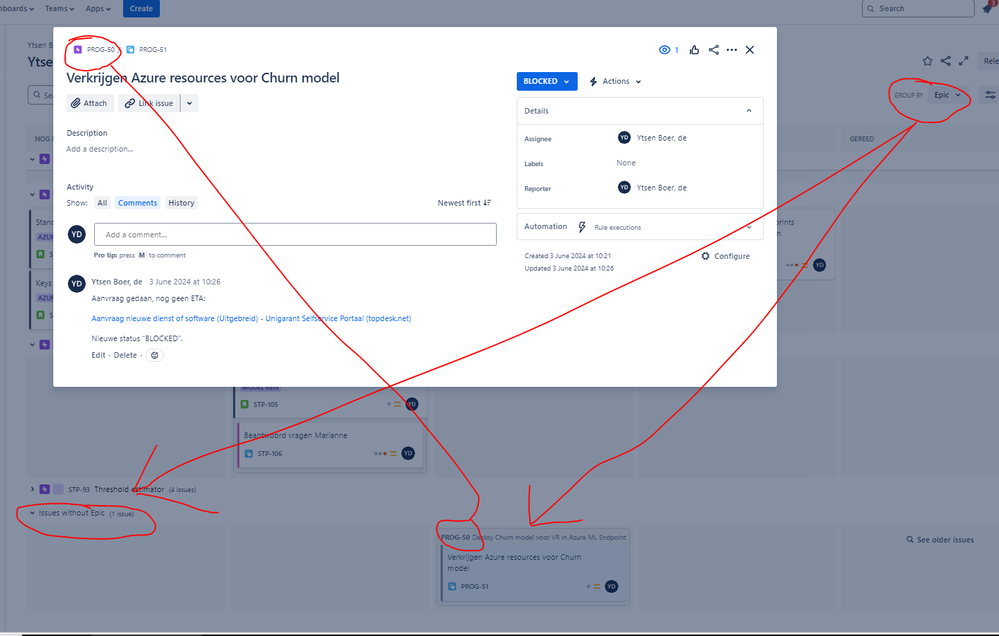Screen dimensions: 999x636
Task: Click the share icon in the issue dialog
Action: 713,49
